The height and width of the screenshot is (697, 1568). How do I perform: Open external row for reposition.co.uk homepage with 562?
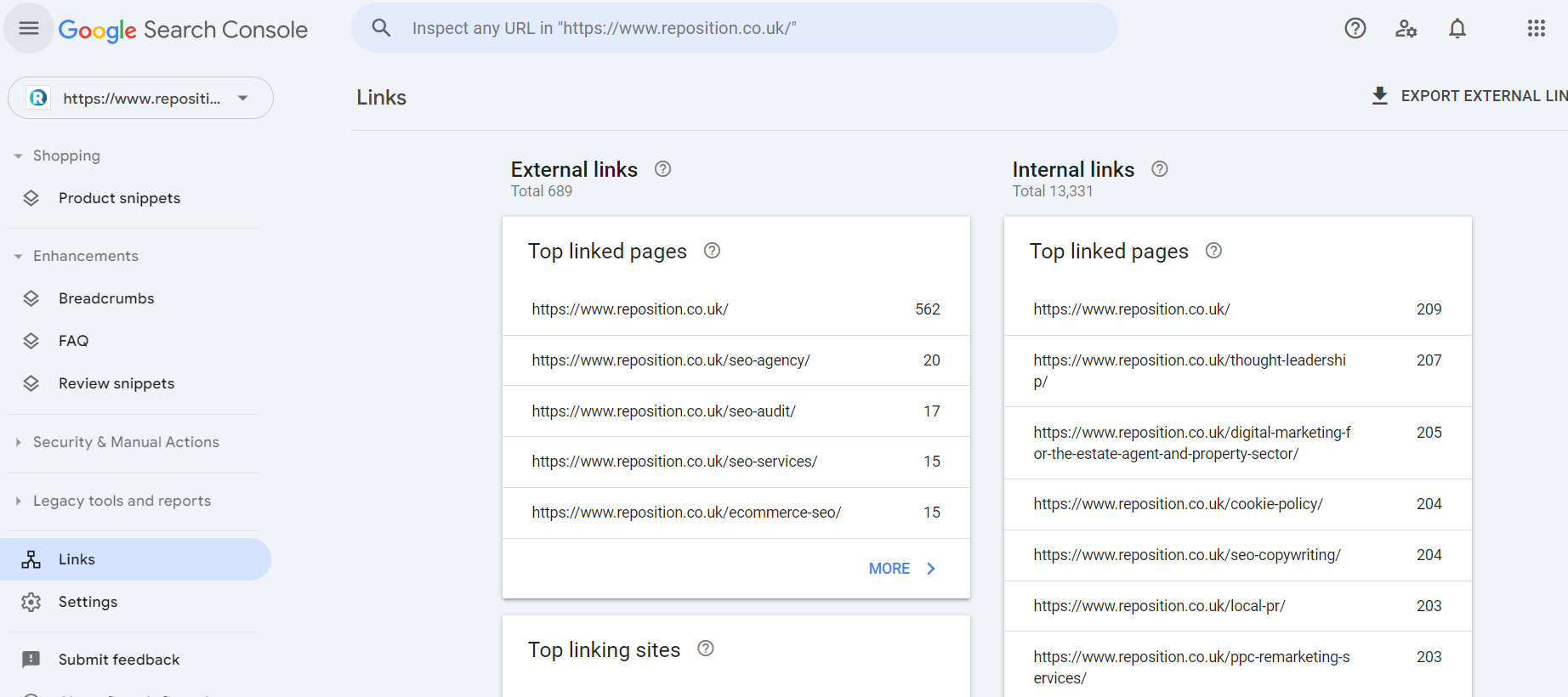736,309
